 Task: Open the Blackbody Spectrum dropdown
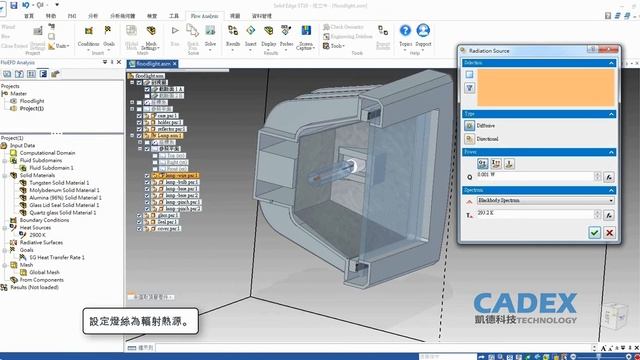tap(546, 200)
